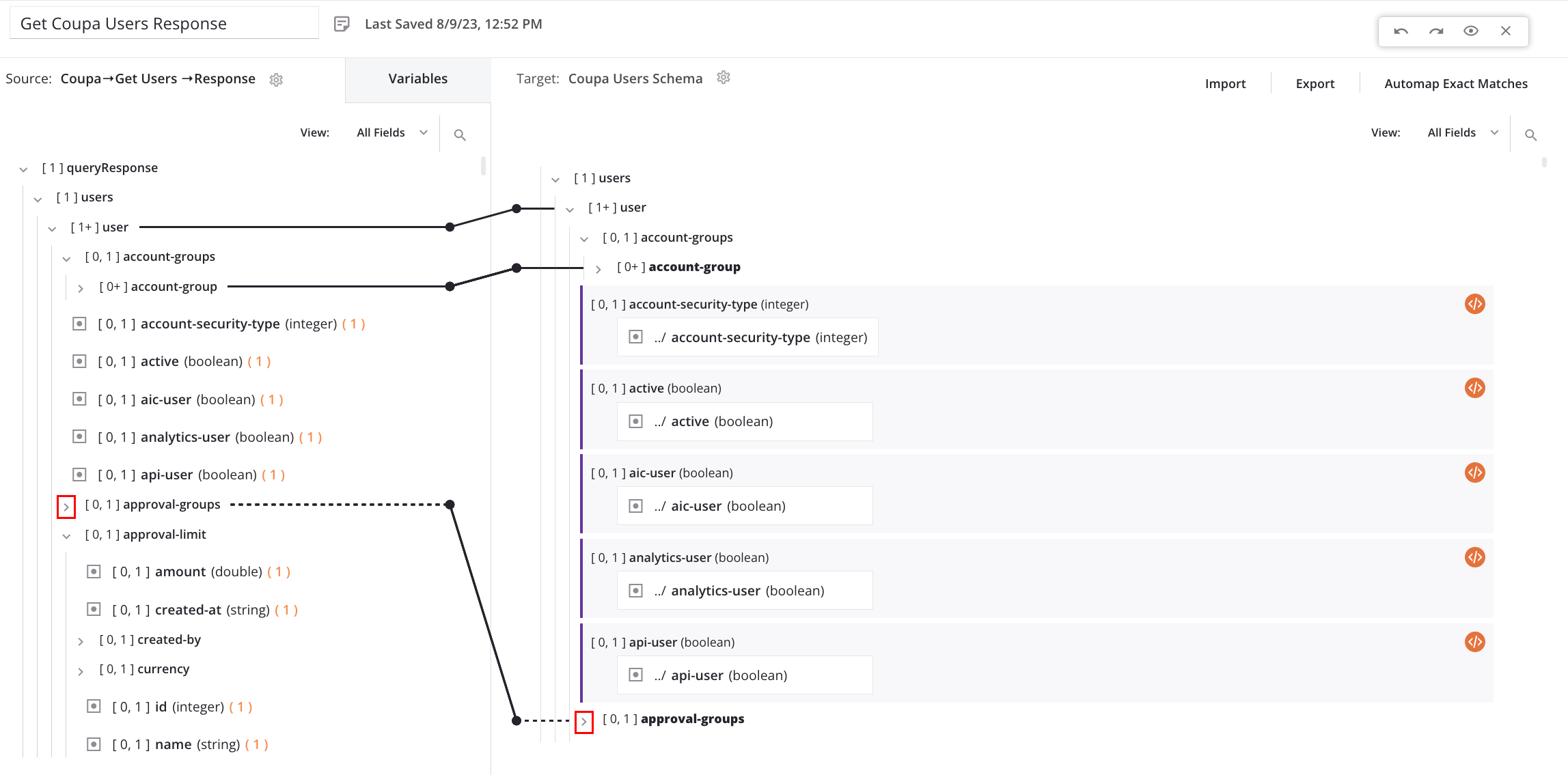Screen dimensions: 1568x775
Task: Search source fields with magnifier icon
Action: click(x=460, y=135)
